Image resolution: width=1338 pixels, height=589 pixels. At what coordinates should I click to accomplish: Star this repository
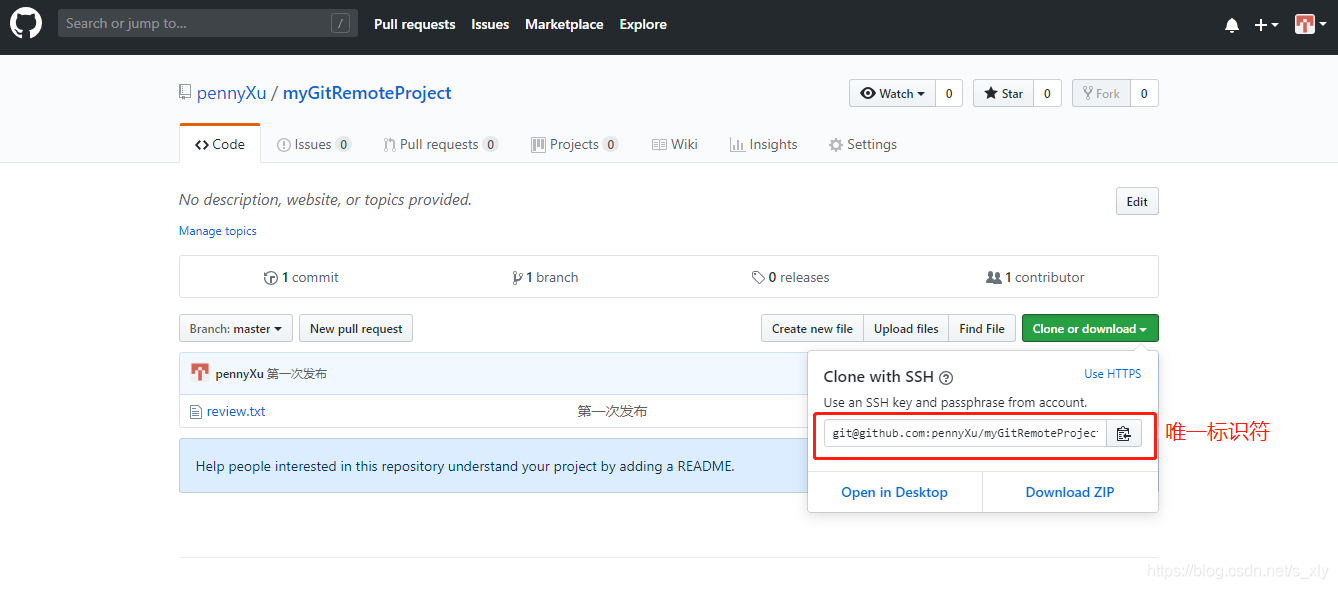tap(1003, 93)
